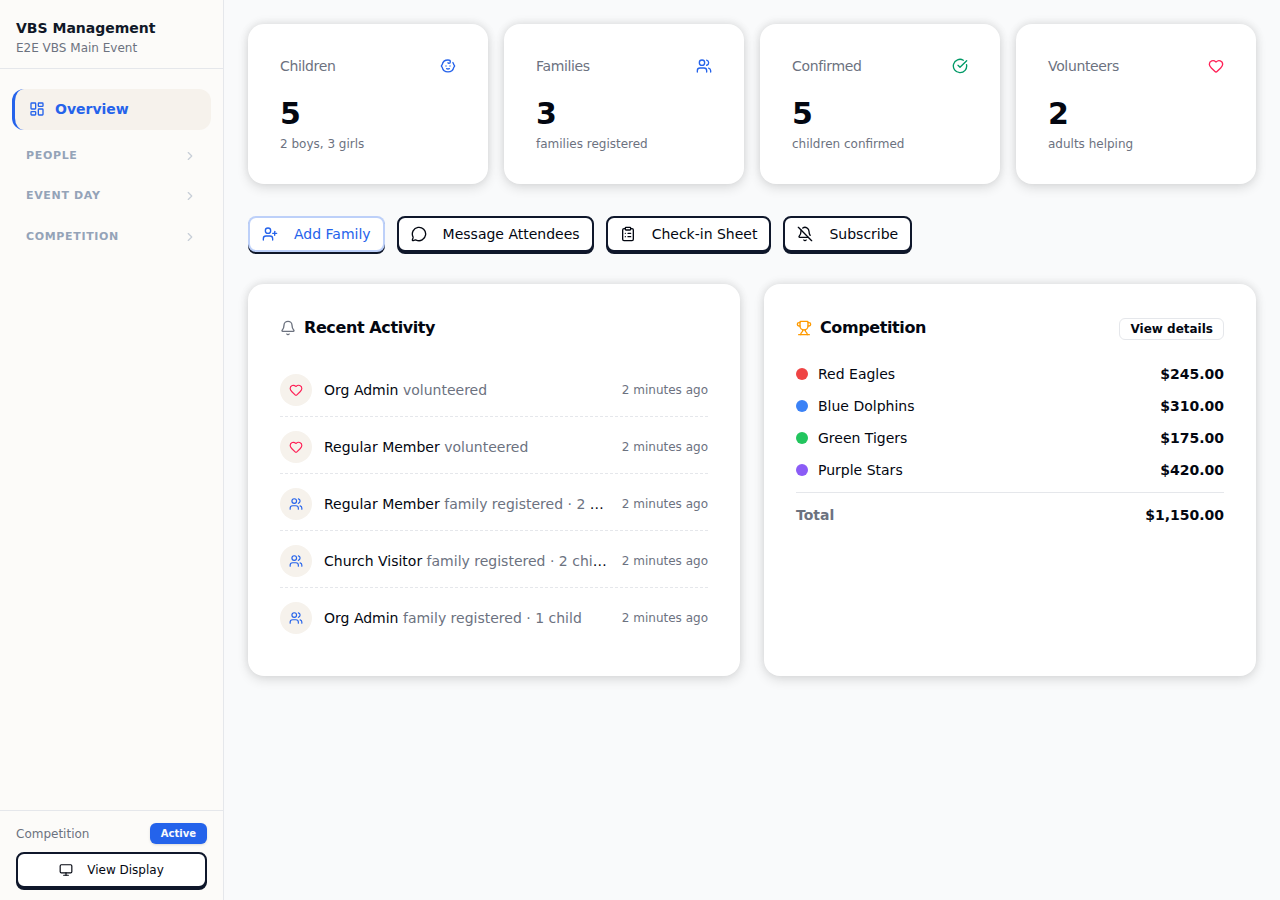Open the VBS Management header area
The image size is (1280, 900).
coord(85,28)
